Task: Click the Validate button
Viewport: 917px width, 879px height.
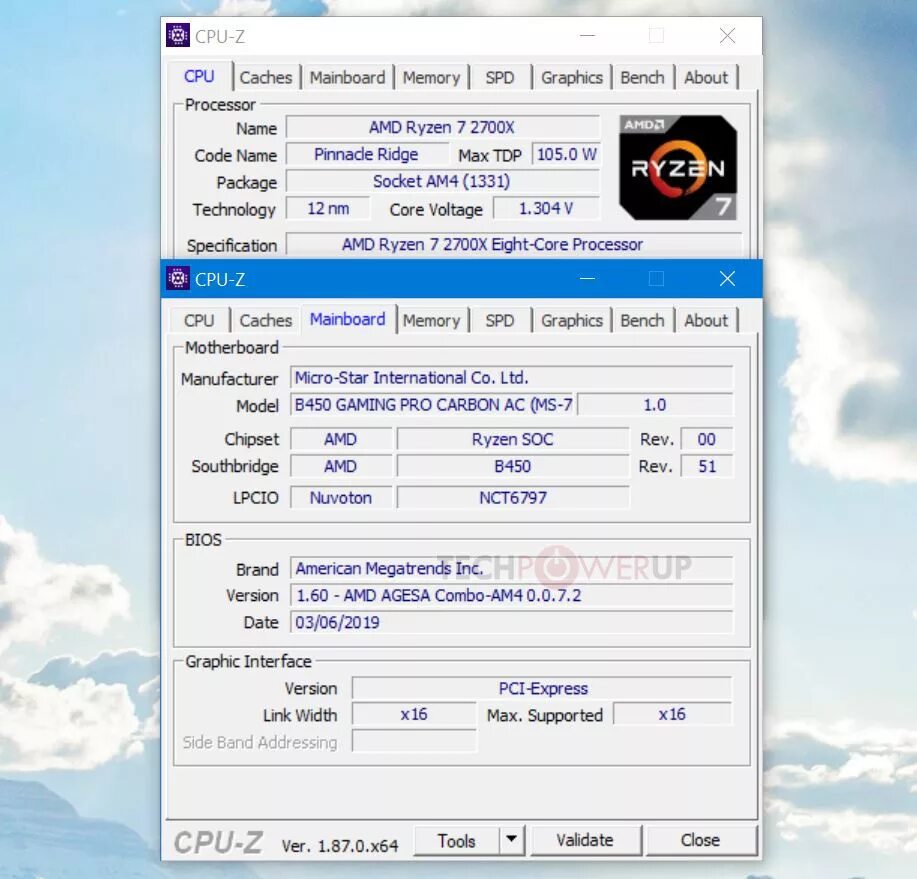Action: coord(585,840)
